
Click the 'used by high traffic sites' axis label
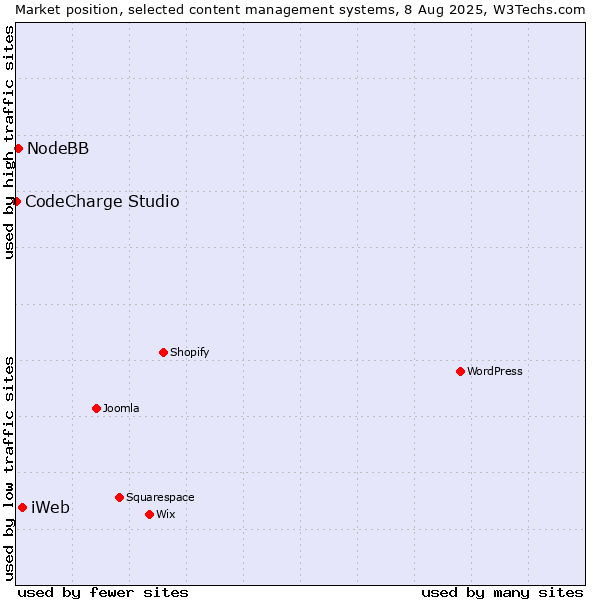point(9,142)
